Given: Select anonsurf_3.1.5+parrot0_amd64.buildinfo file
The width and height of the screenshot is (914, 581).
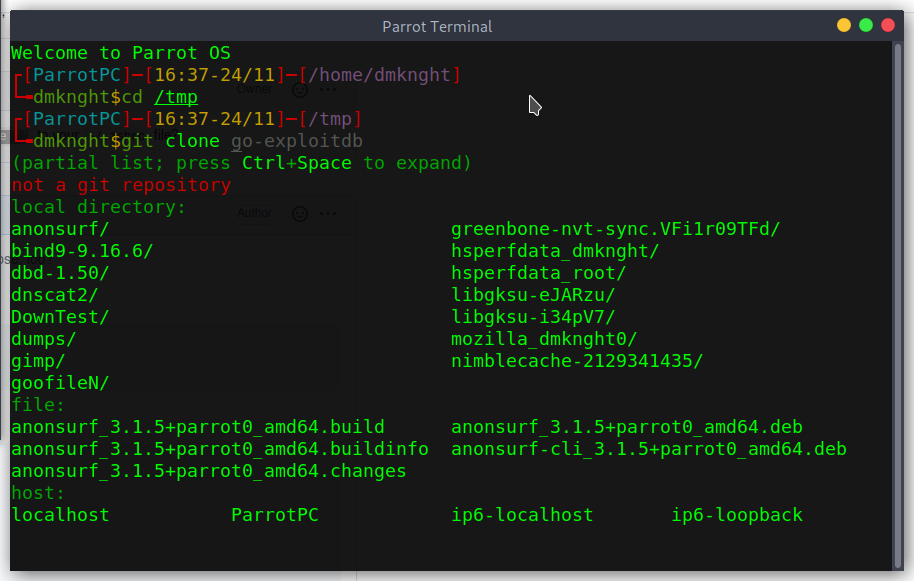Looking at the screenshot, I should coord(220,449).
